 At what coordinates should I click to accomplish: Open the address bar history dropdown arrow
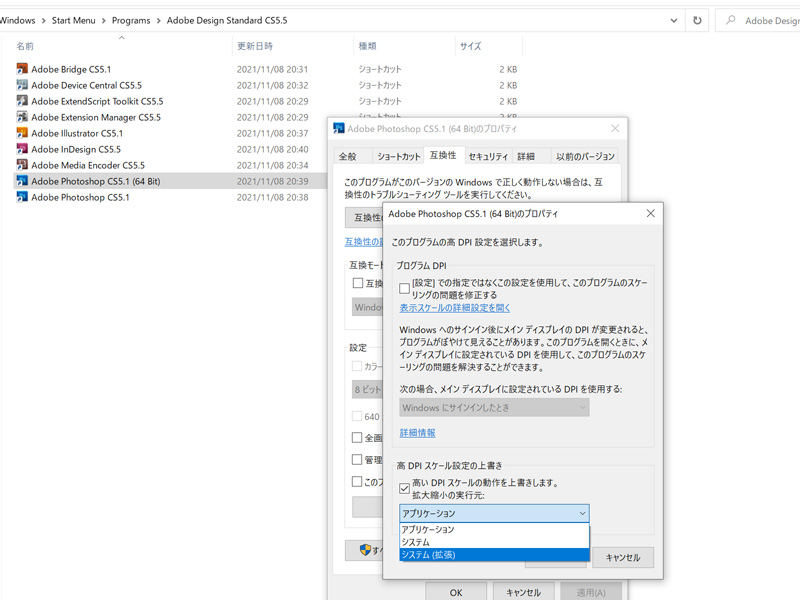click(x=673, y=20)
